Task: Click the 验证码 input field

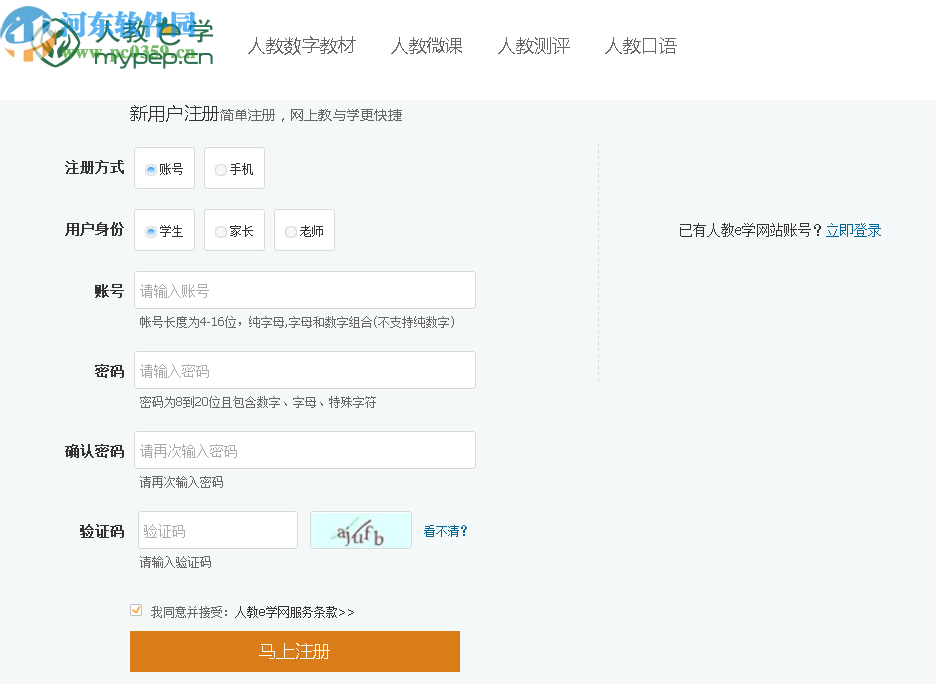Action: tap(217, 530)
